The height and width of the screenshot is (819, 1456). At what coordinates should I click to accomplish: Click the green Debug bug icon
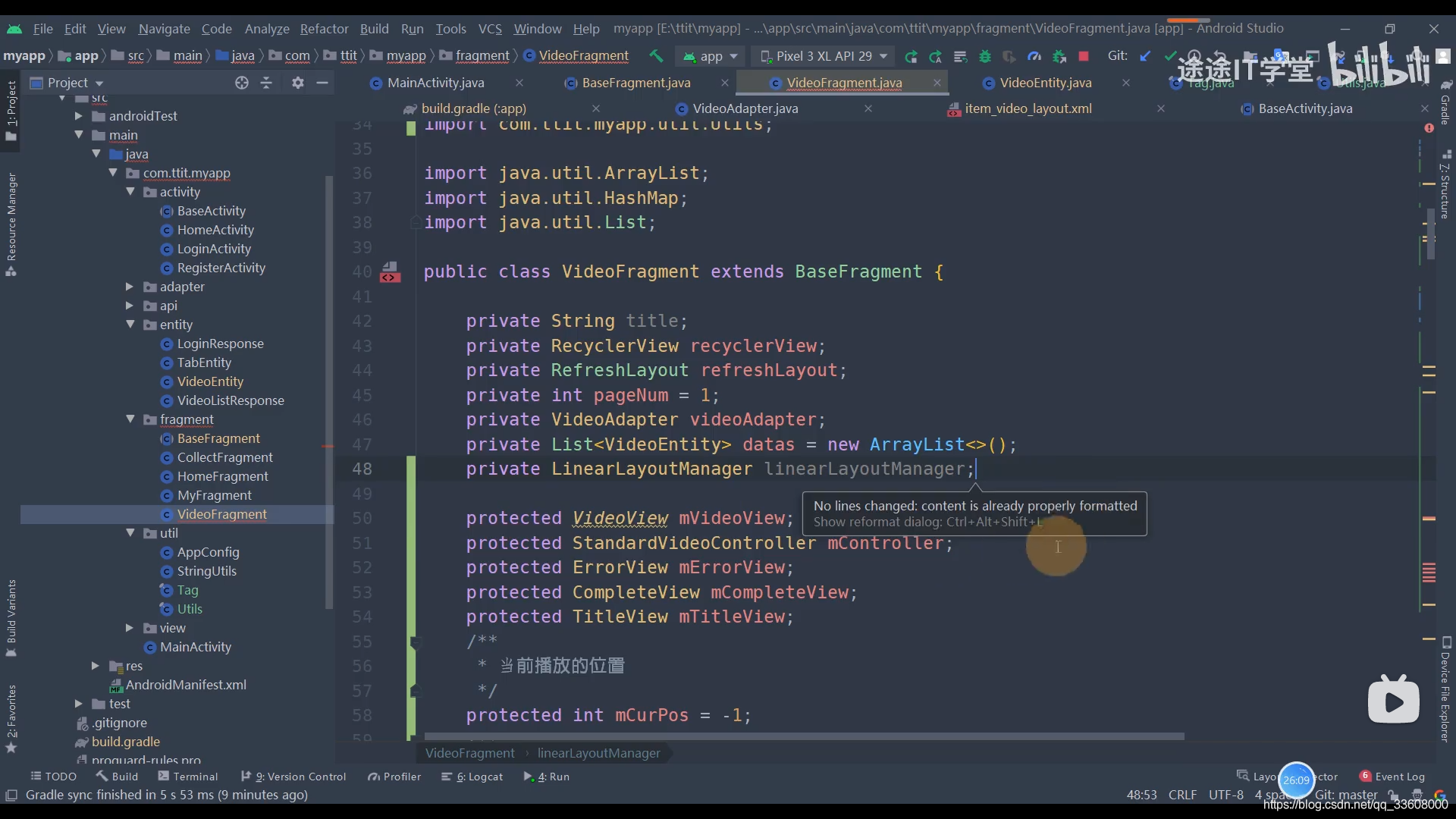pos(985,56)
